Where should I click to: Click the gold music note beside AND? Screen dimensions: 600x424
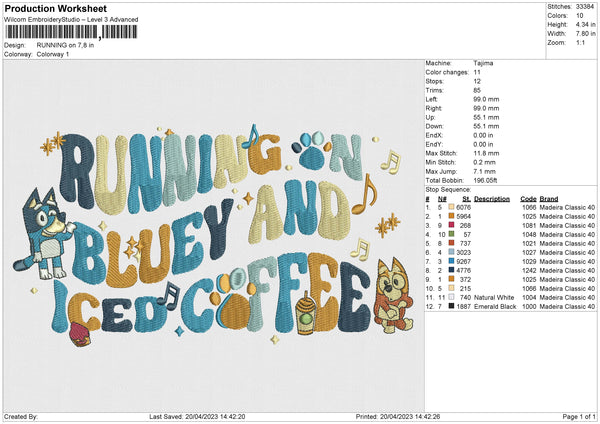point(367,188)
